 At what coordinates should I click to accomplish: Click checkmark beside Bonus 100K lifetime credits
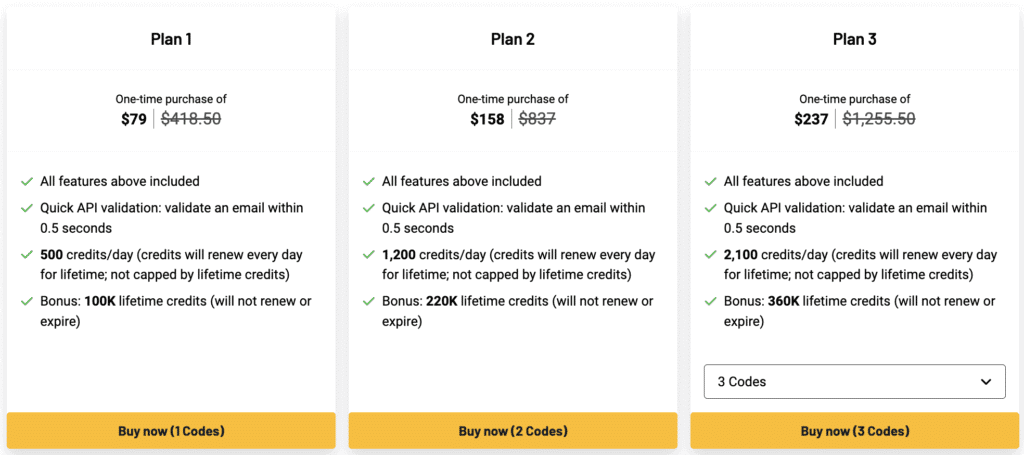click(x=26, y=302)
